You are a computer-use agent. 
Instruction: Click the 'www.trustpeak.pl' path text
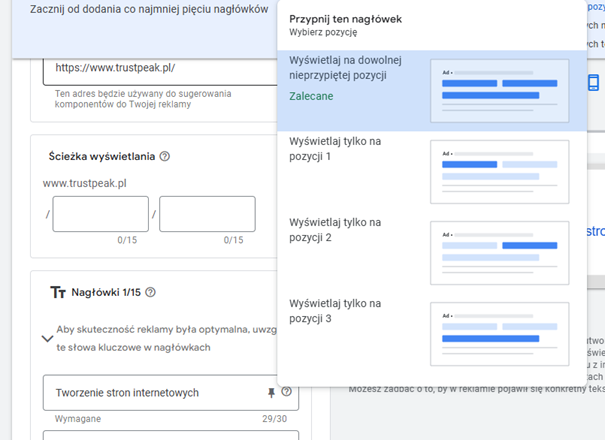84,183
